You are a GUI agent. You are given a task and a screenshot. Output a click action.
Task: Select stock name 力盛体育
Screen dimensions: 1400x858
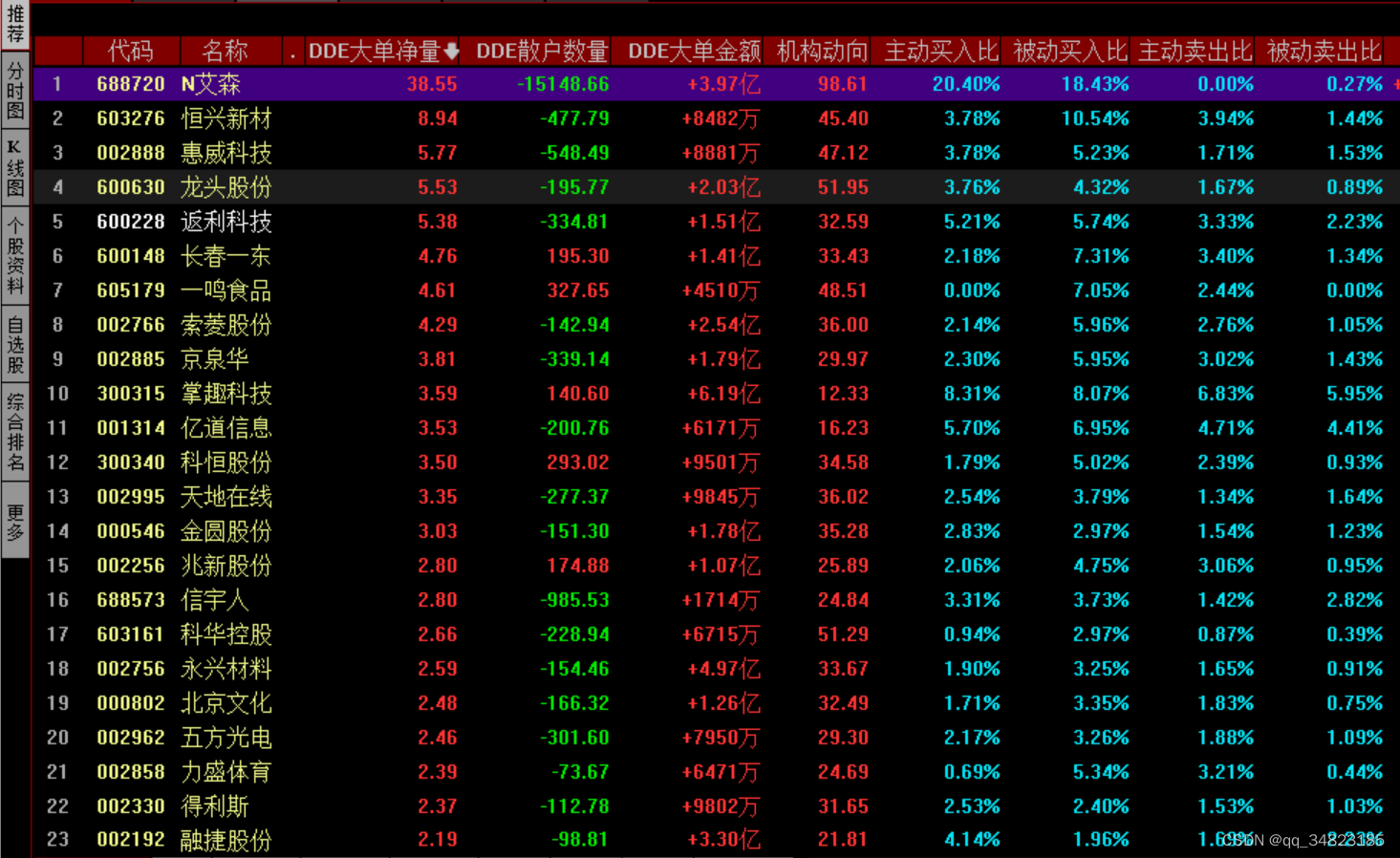click(226, 772)
